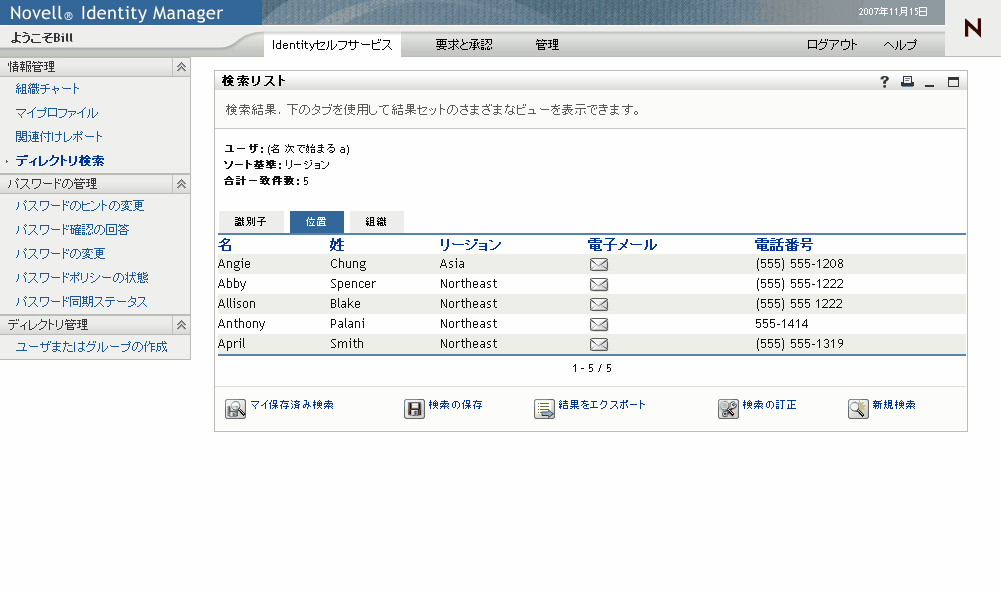Open the 要求と承認 tab

click(x=464, y=45)
